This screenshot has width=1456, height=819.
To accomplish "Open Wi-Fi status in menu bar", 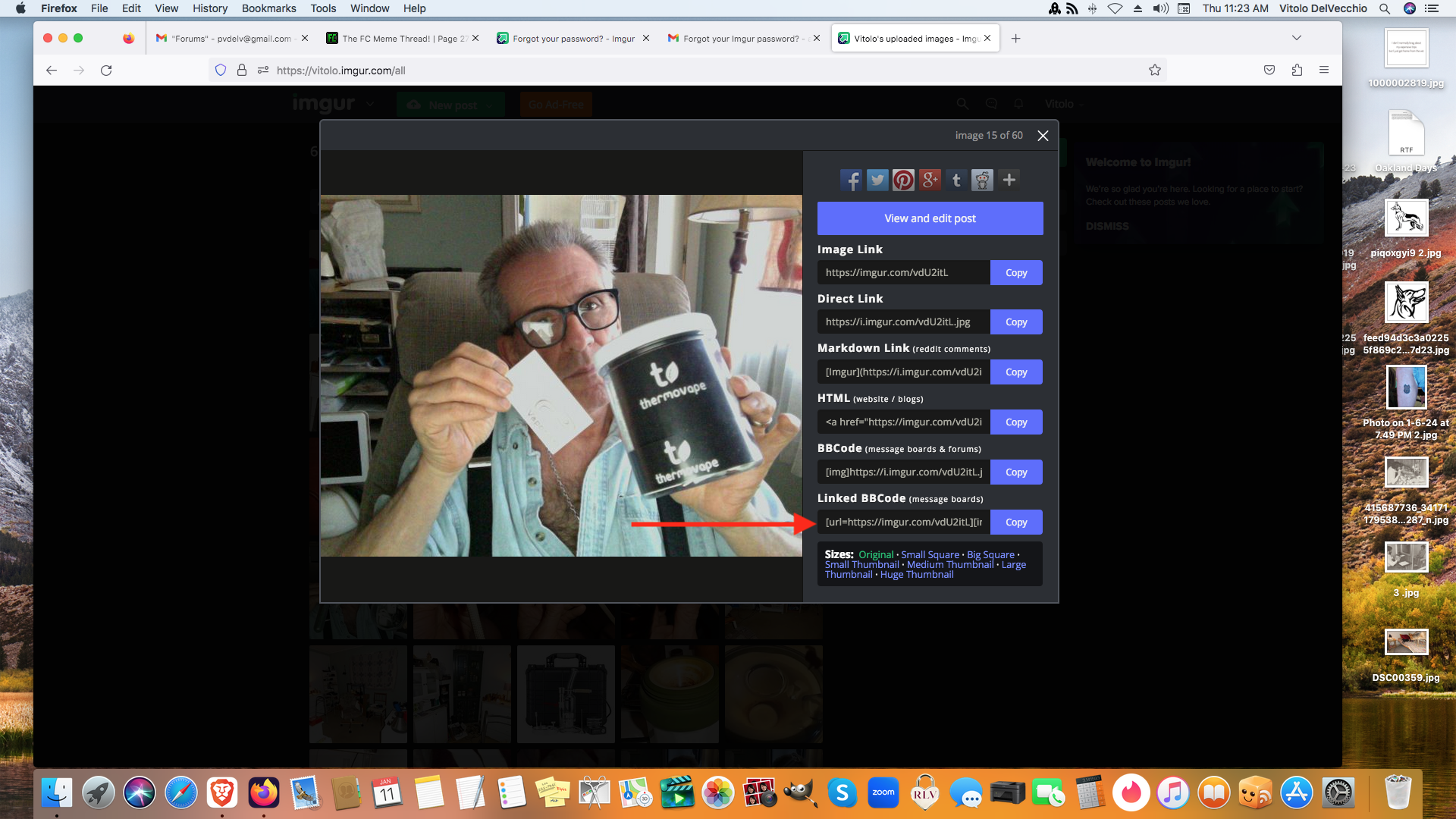I will point(1115,8).
